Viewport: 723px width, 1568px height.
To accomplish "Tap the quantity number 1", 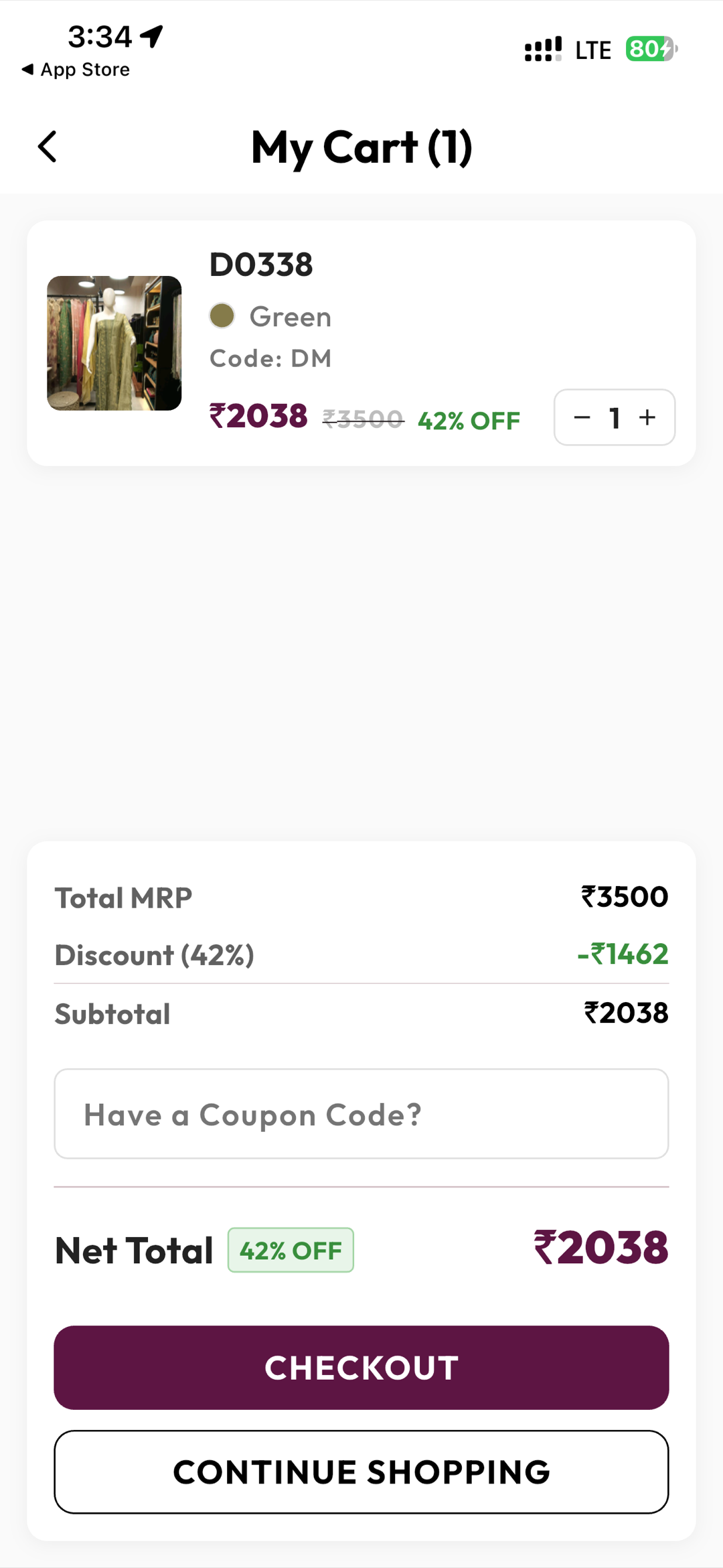I will click(x=615, y=418).
